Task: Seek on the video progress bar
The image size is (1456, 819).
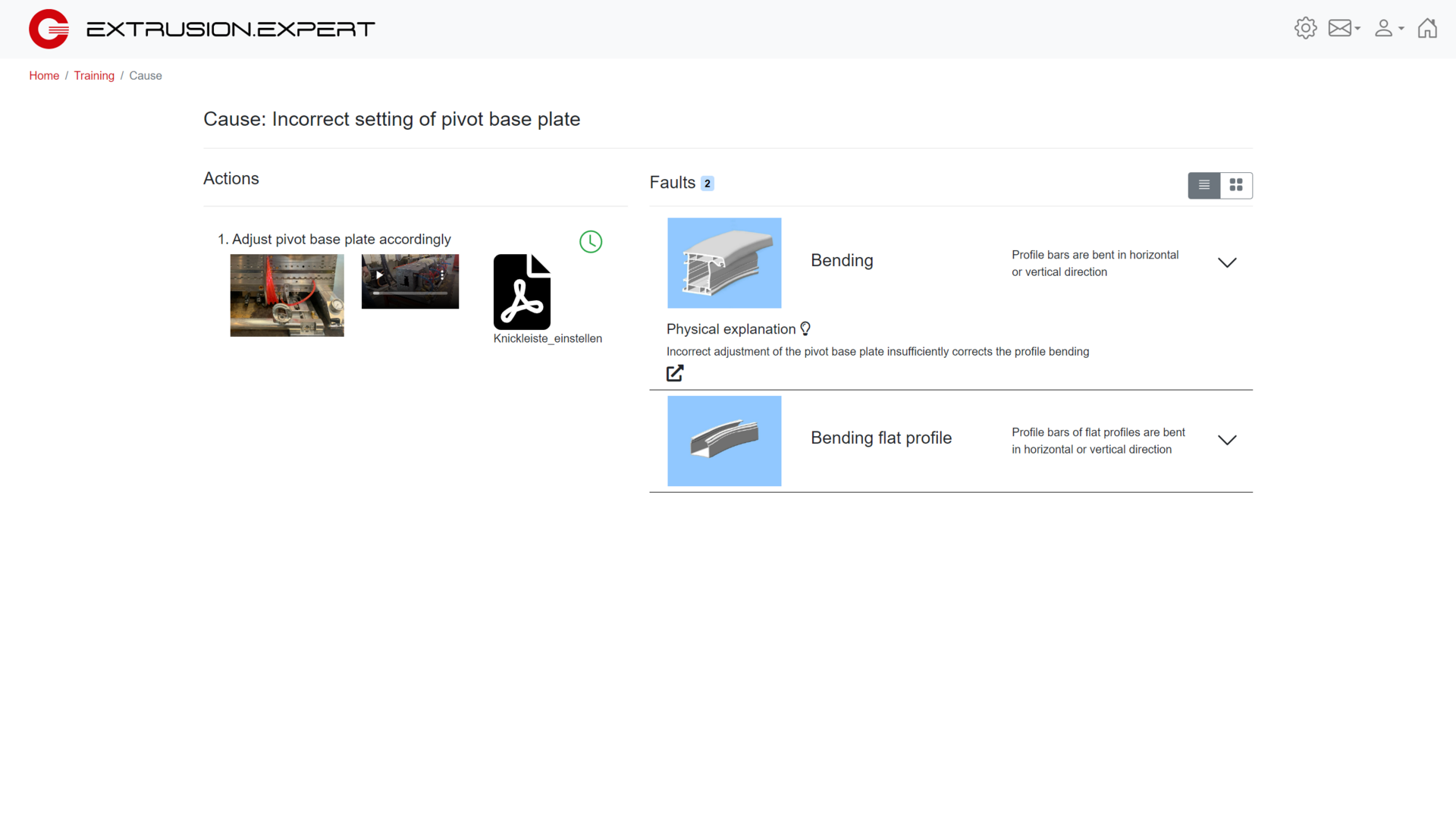Action: coord(409,293)
